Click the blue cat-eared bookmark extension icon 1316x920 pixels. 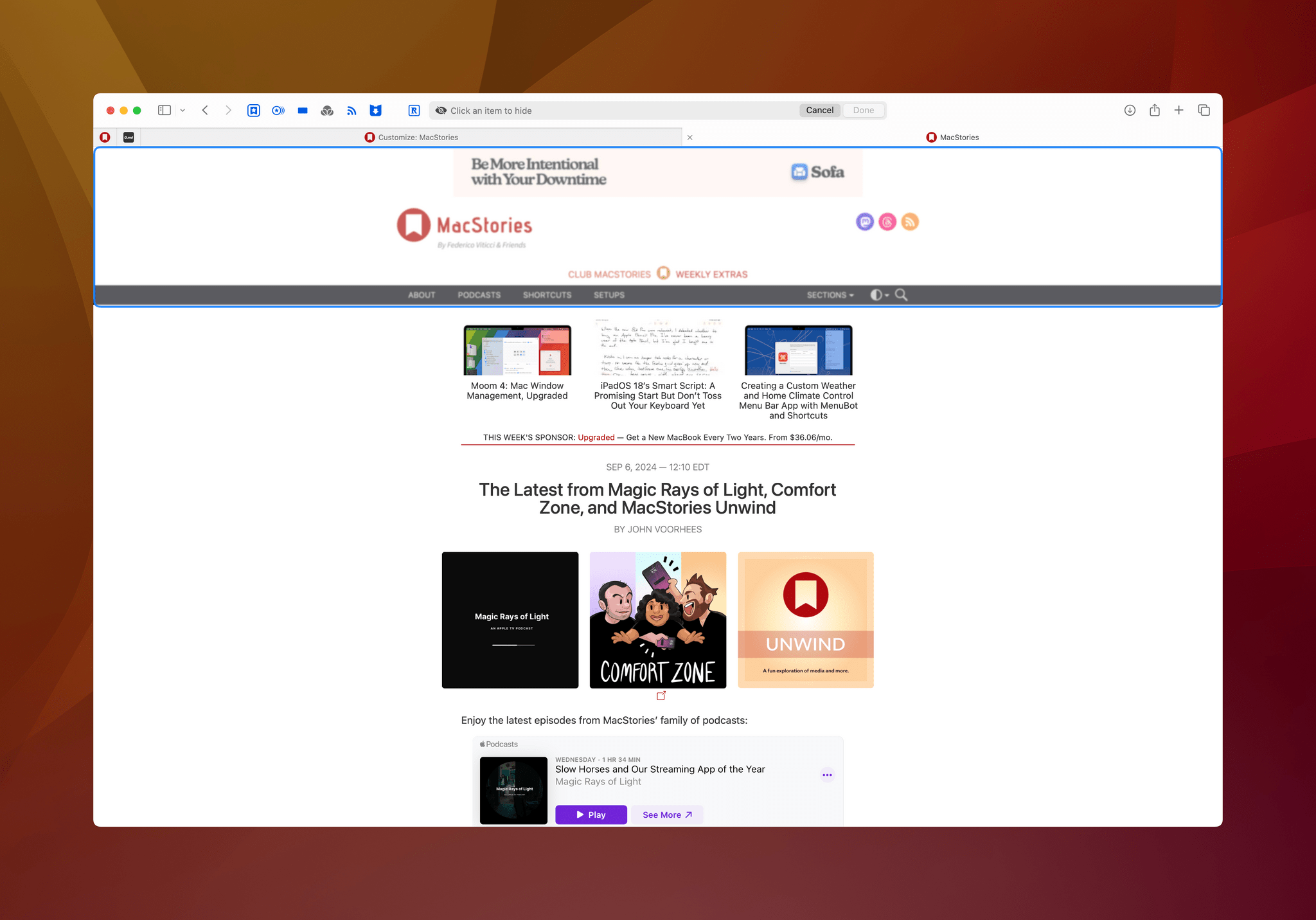376,111
